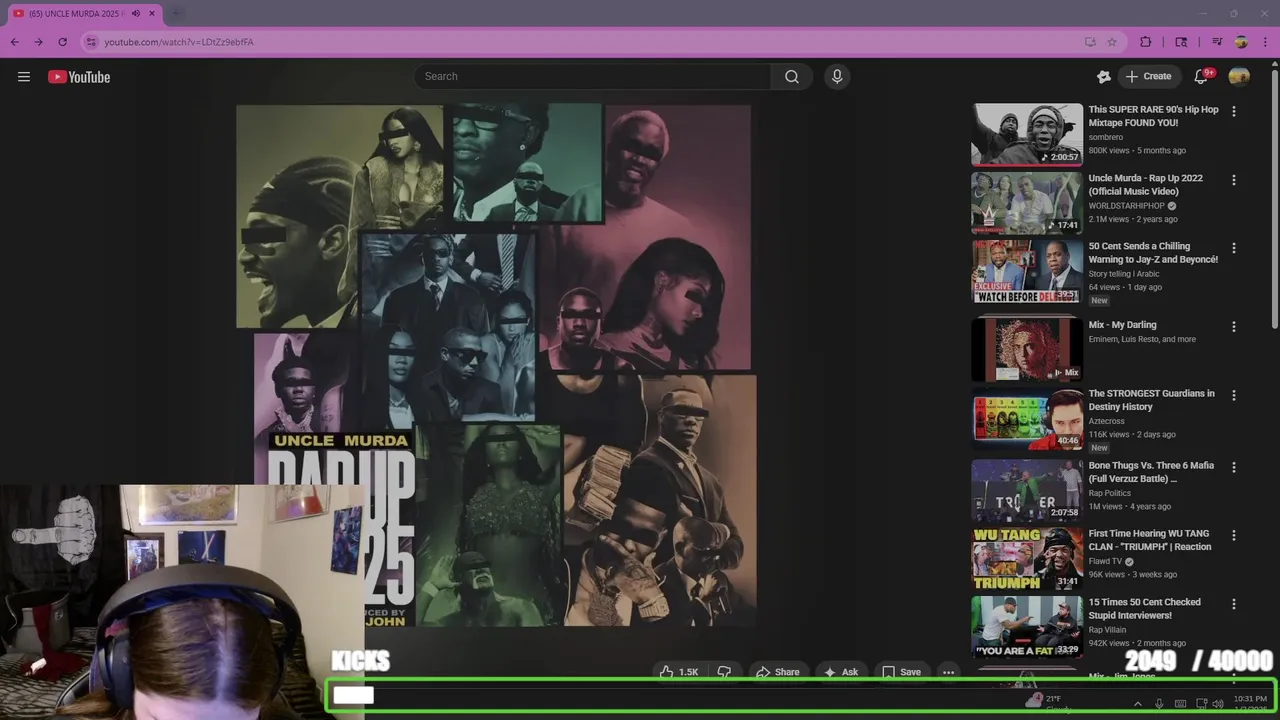1280x720 pixels.
Task: Dislike the video with thumbs down
Action: point(725,672)
